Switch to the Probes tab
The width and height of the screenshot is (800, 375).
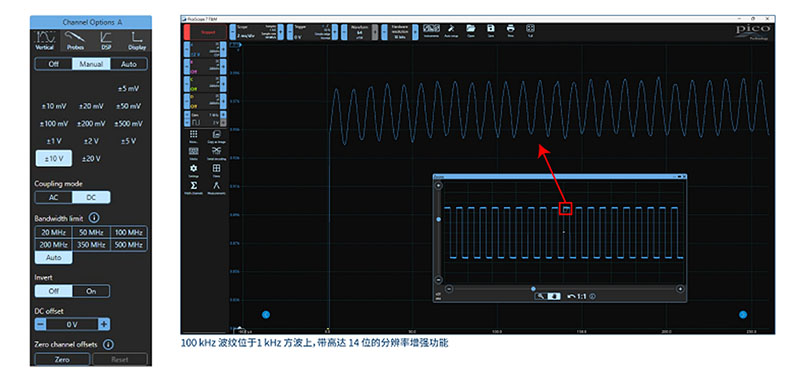coord(76,41)
